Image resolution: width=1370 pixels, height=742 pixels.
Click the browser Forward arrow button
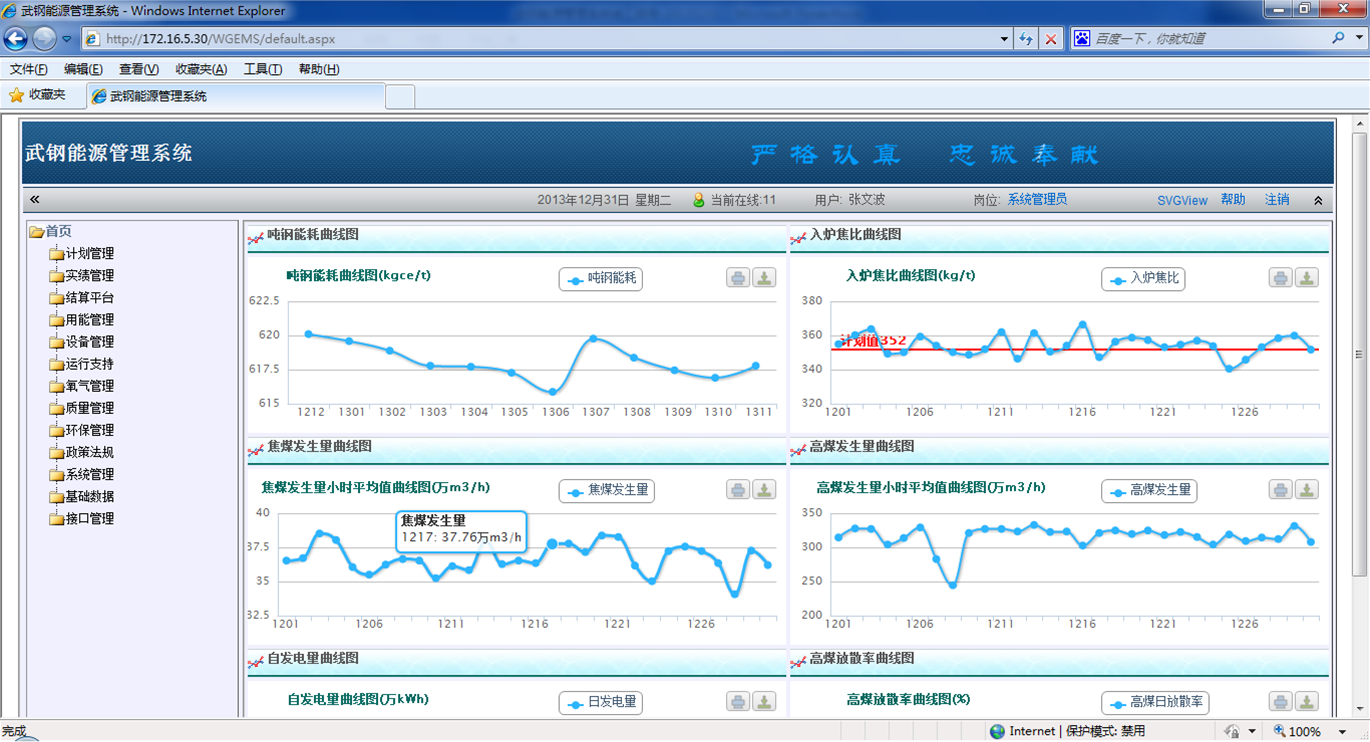[x=44, y=39]
